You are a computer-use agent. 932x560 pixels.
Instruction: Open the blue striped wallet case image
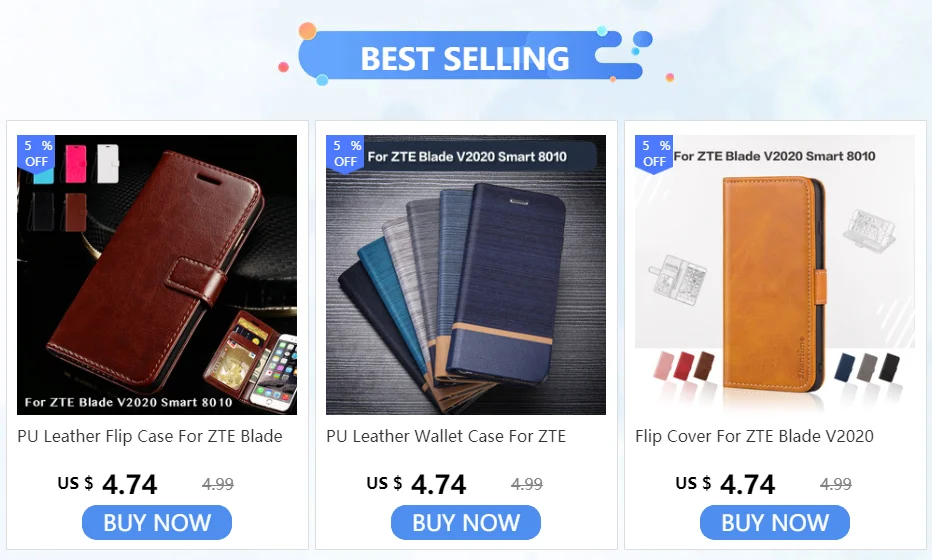coord(466,275)
